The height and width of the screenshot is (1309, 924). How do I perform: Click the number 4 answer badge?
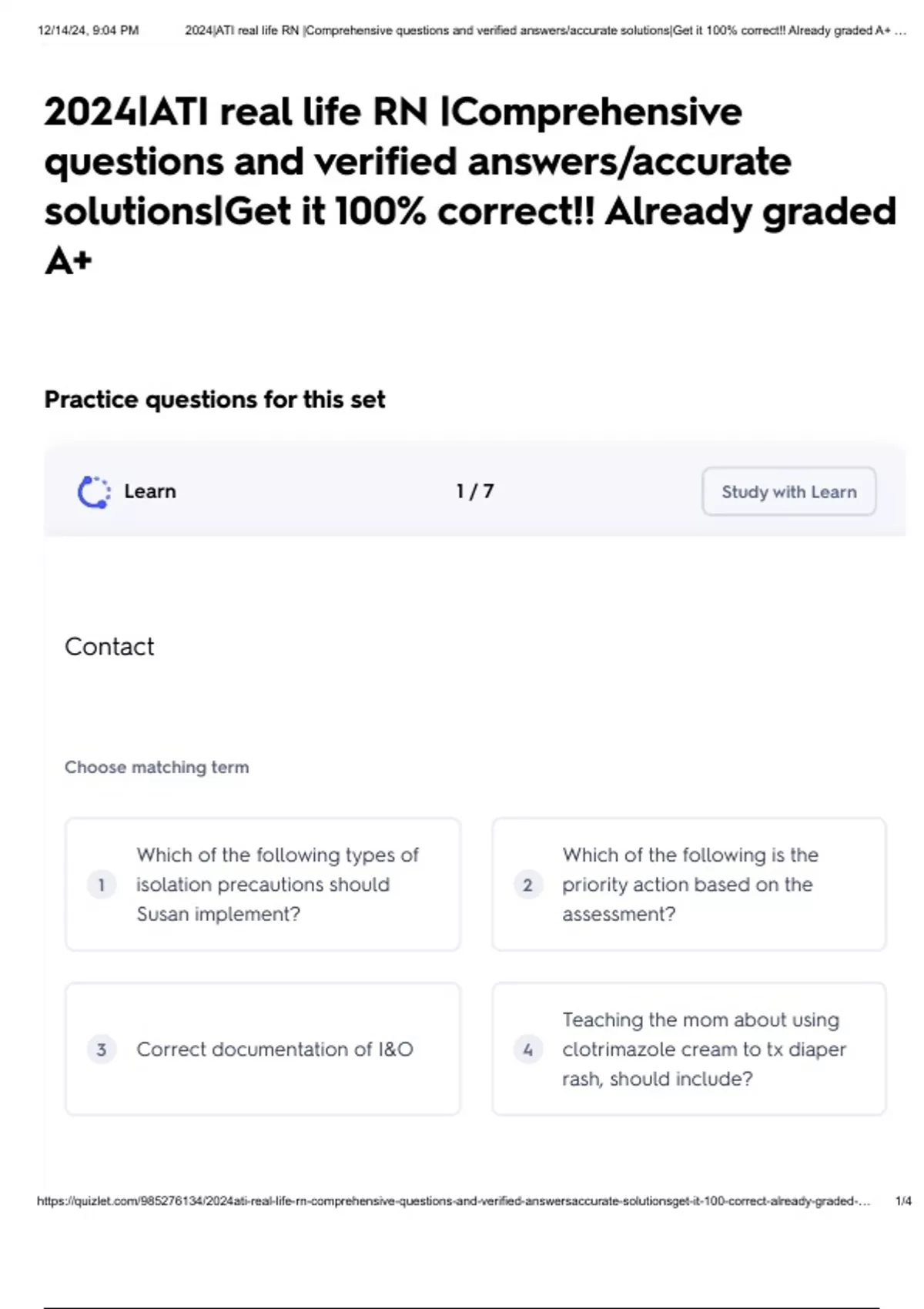[527, 1050]
